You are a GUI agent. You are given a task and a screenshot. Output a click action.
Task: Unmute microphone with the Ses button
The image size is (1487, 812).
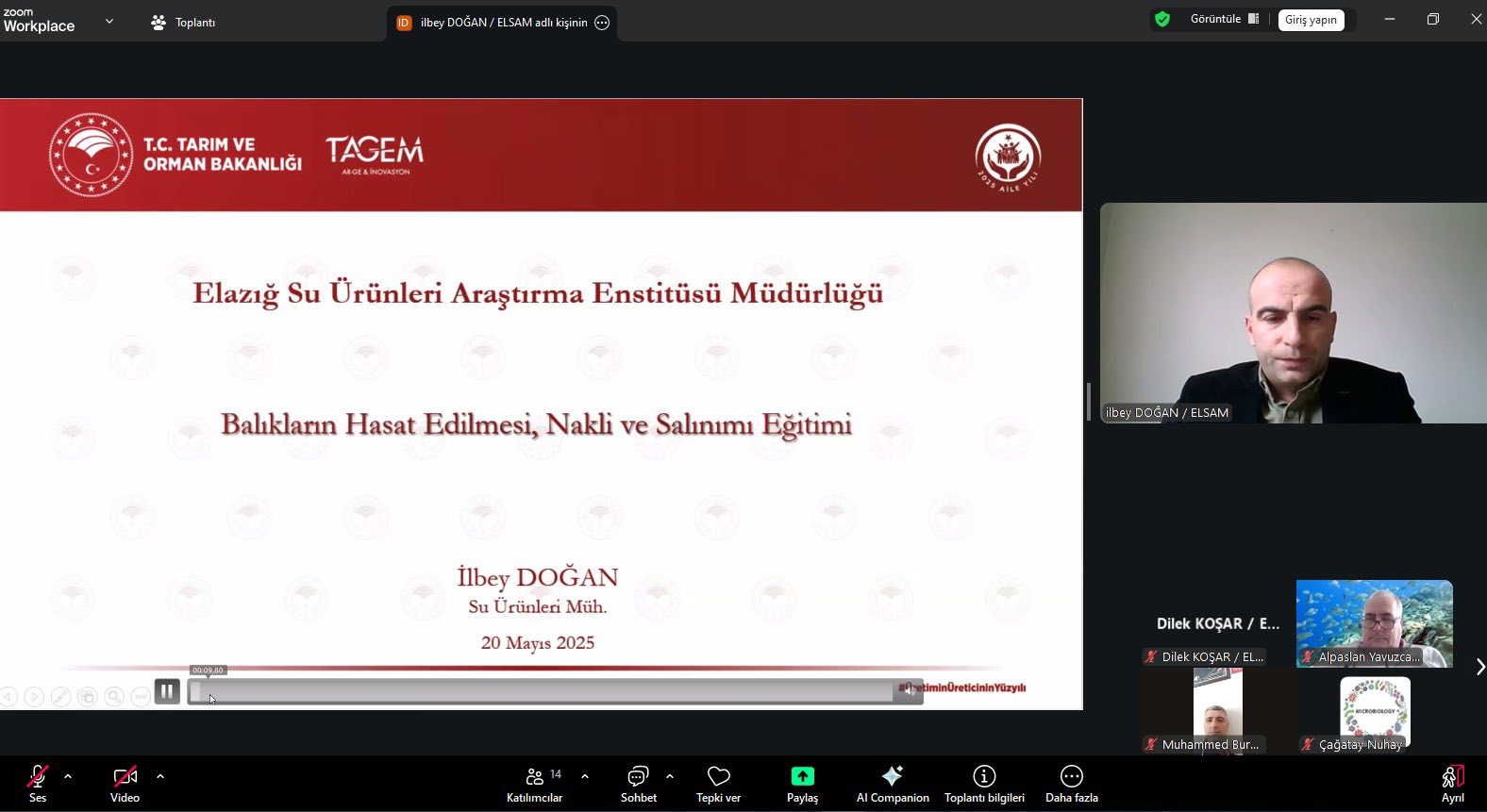(38, 783)
